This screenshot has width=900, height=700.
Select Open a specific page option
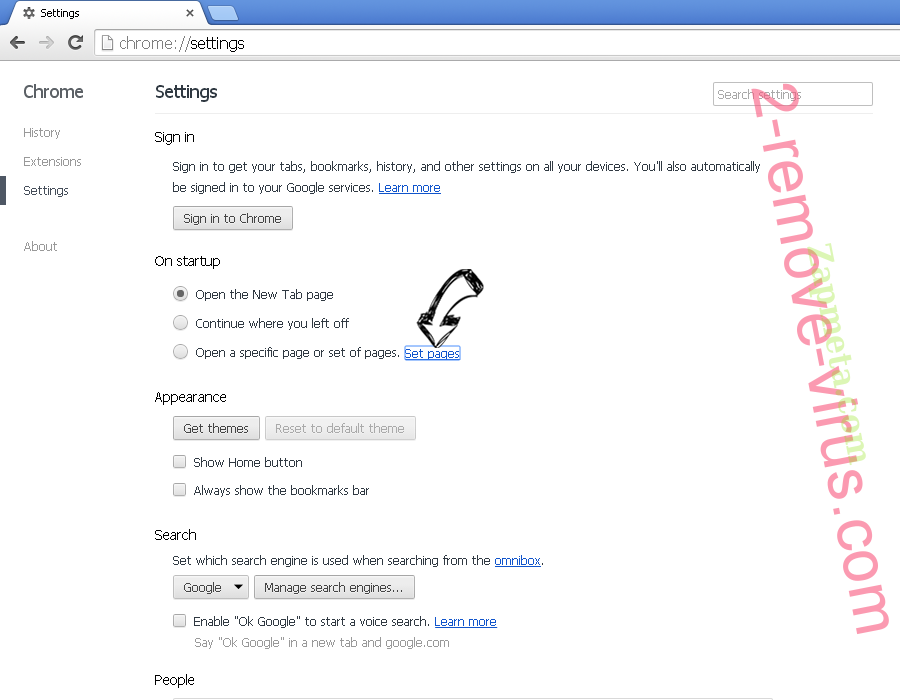coord(180,352)
